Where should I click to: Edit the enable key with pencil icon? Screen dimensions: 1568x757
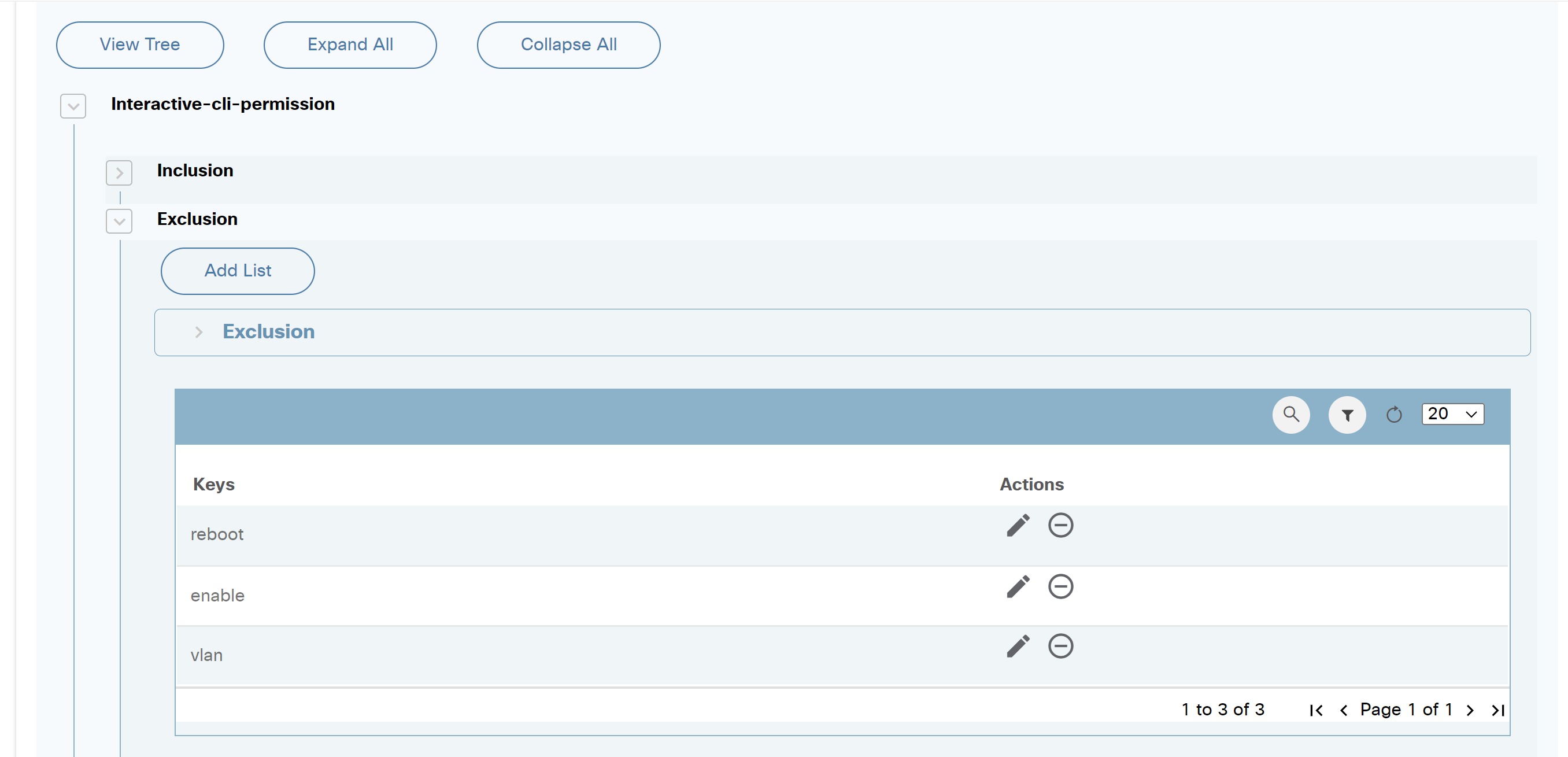(1018, 586)
